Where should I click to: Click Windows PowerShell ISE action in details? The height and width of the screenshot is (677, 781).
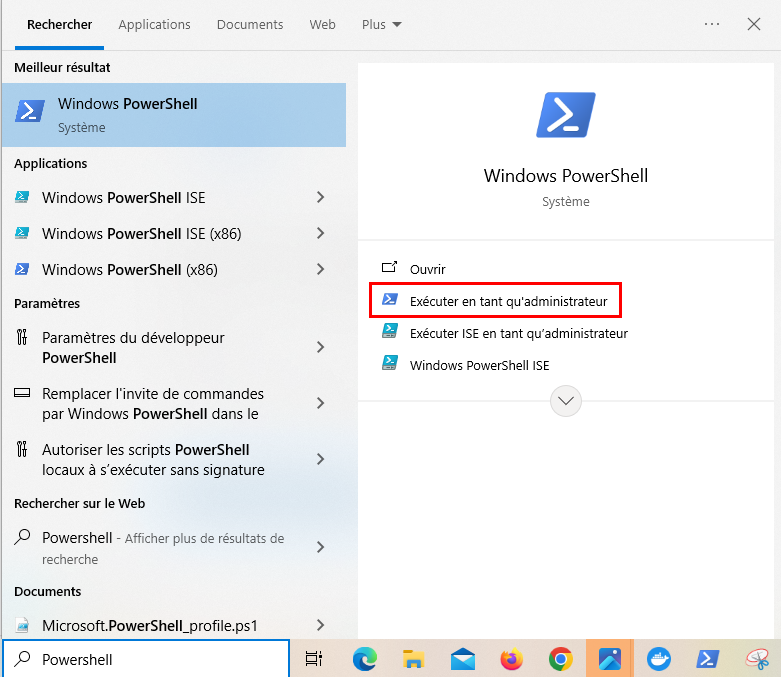(x=479, y=365)
